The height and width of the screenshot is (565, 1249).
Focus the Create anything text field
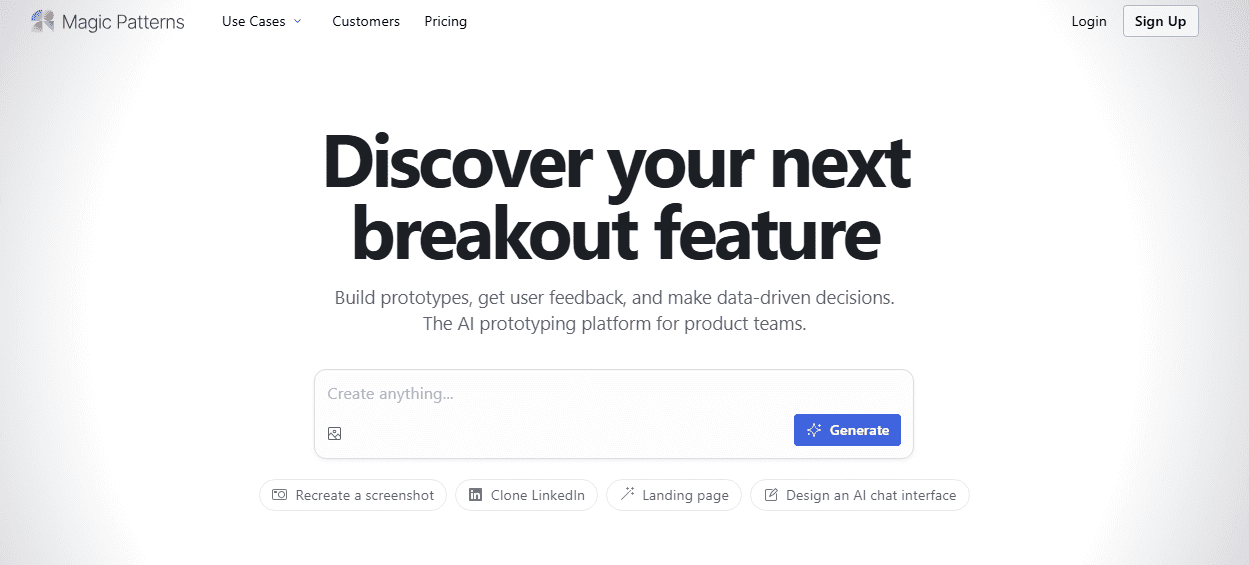(x=613, y=394)
